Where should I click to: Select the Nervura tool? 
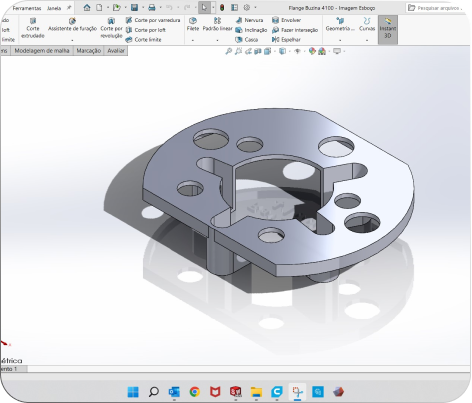coord(249,20)
